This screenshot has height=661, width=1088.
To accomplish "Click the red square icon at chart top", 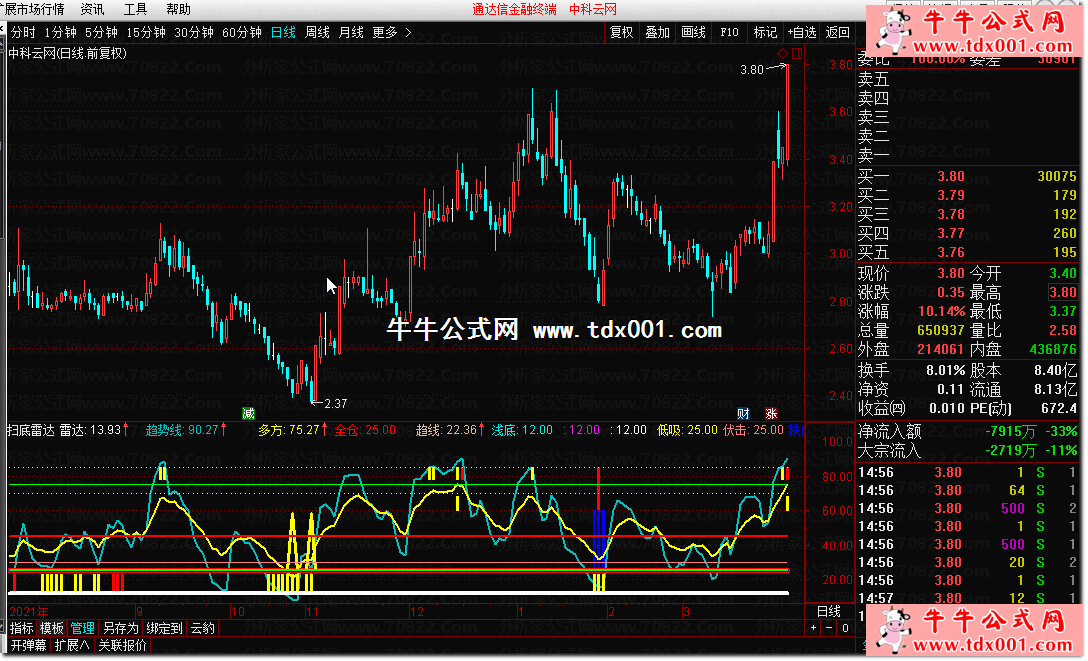I will 796,53.
